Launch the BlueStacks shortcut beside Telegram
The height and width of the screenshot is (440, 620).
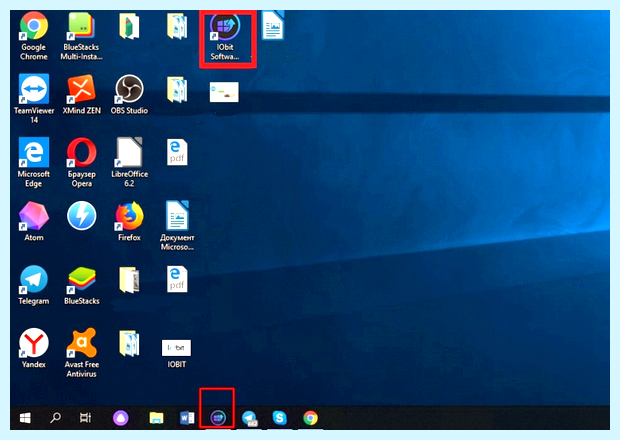(x=81, y=285)
